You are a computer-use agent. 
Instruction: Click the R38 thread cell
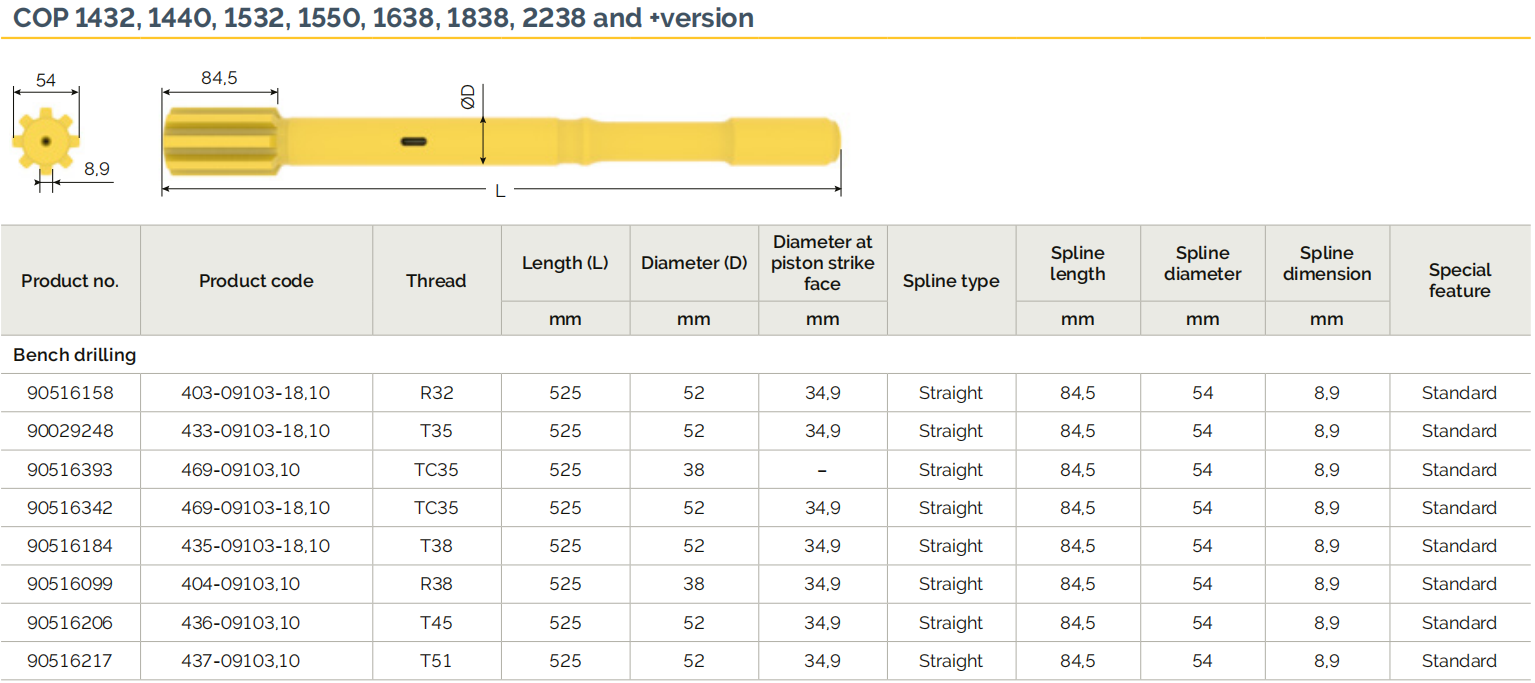(436, 584)
